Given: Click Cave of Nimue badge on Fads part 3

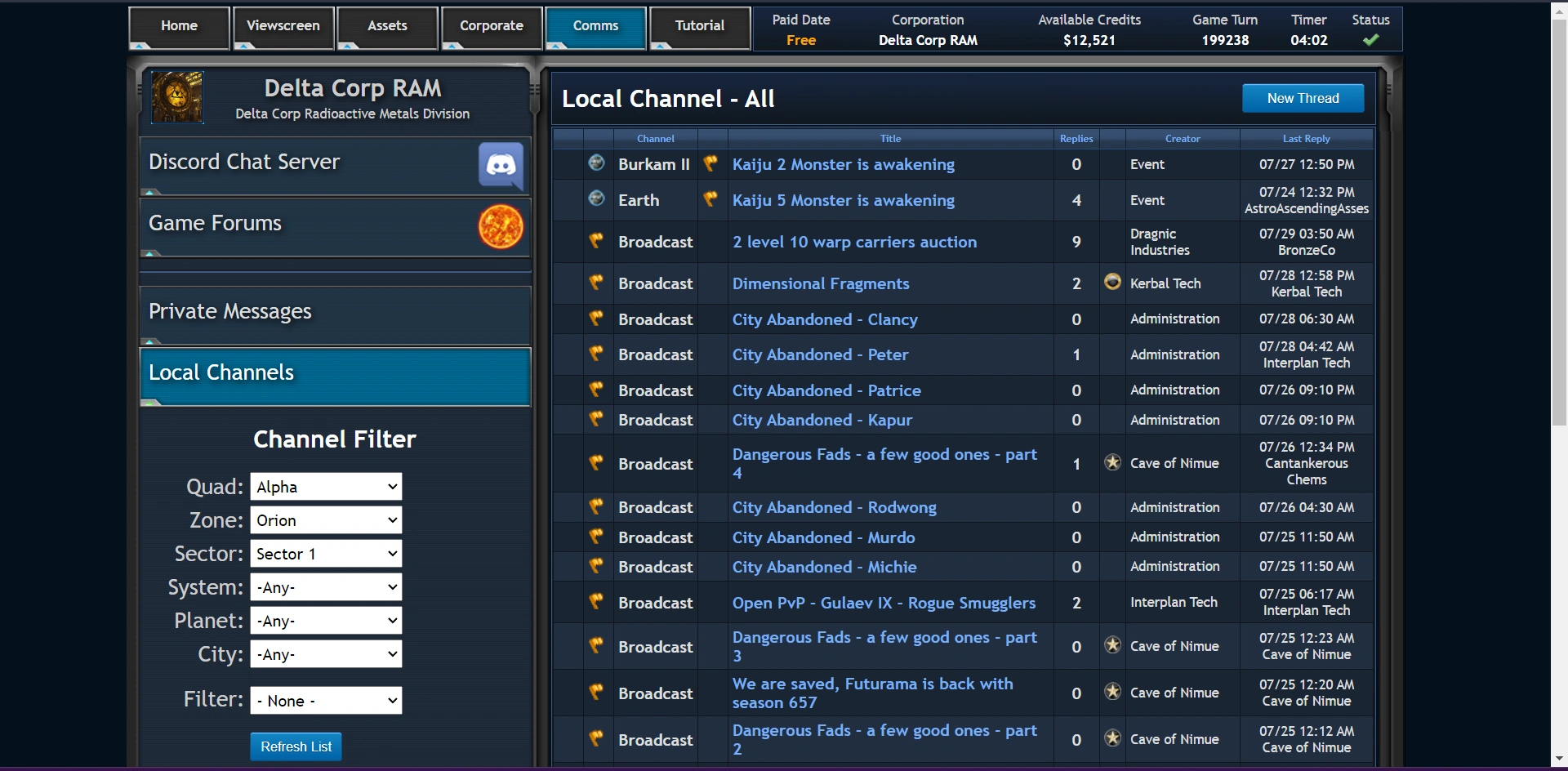Looking at the screenshot, I should click(1112, 645).
